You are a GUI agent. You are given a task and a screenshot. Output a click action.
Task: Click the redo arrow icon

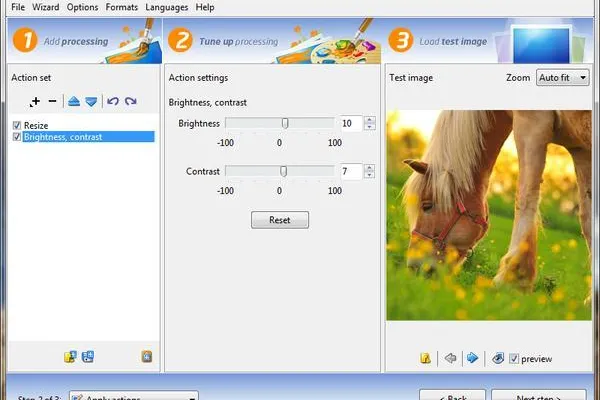(131, 101)
